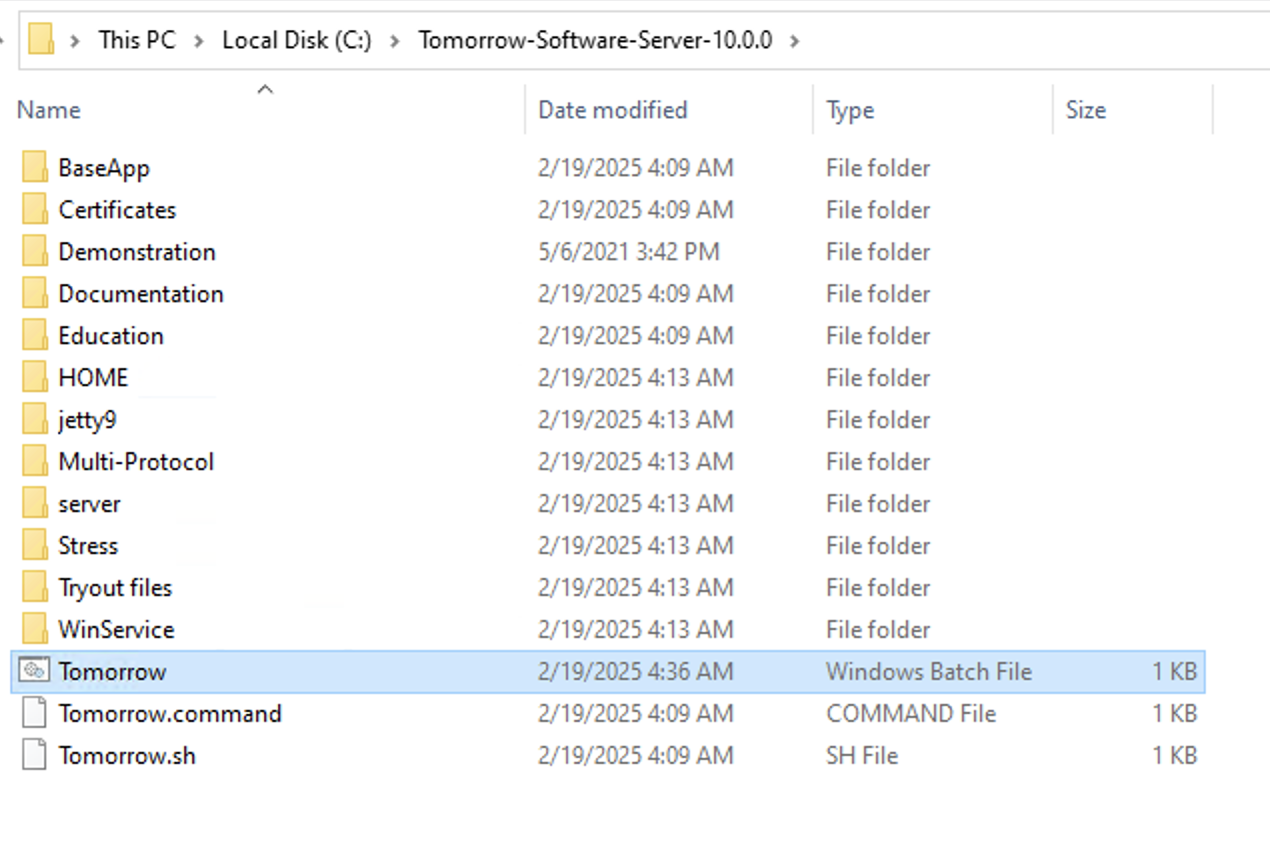Select the Tomorrow batch file icon
Screen dimensions: 1270x864
click(x=34, y=672)
